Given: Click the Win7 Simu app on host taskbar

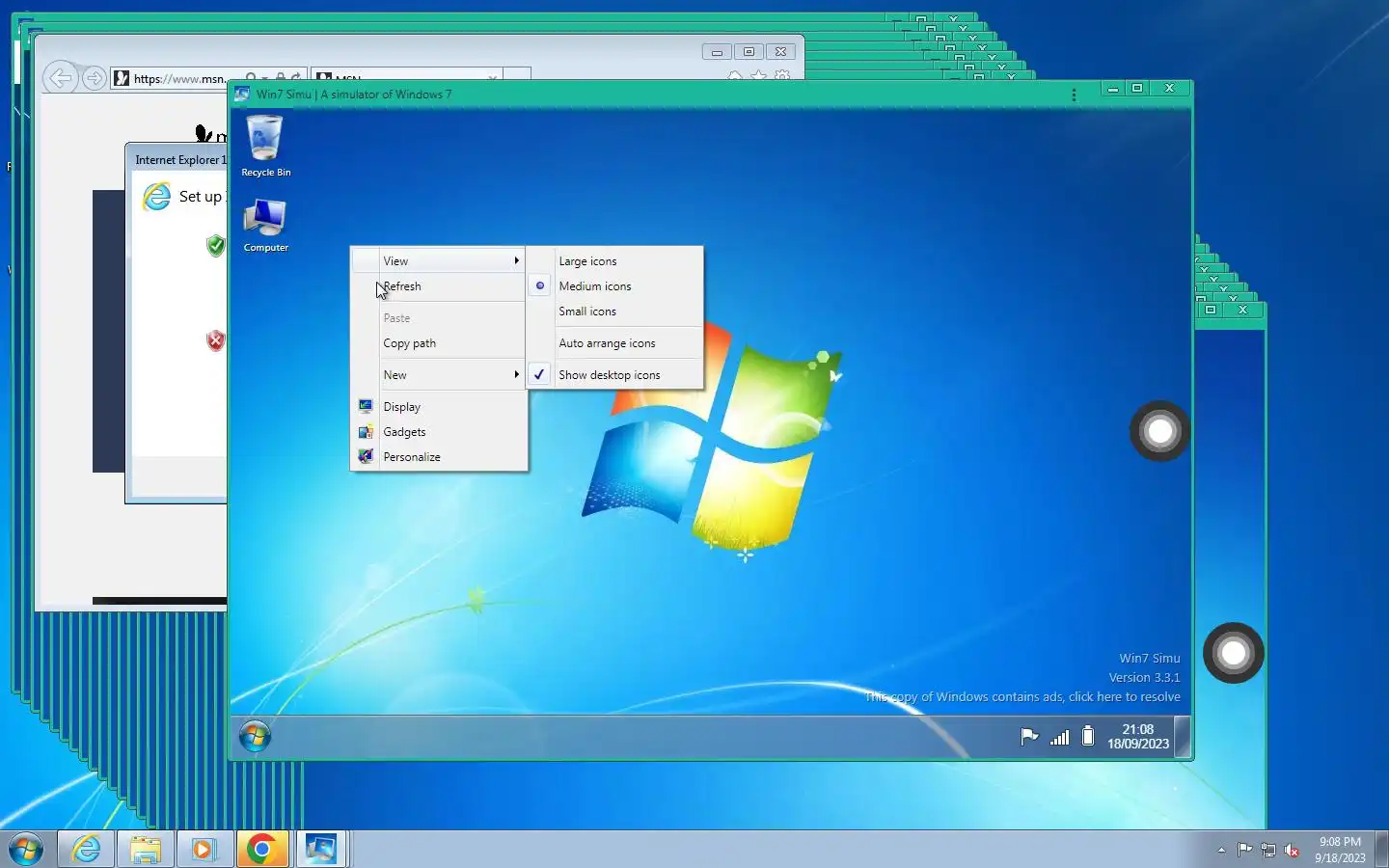Looking at the screenshot, I should click(x=320, y=850).
